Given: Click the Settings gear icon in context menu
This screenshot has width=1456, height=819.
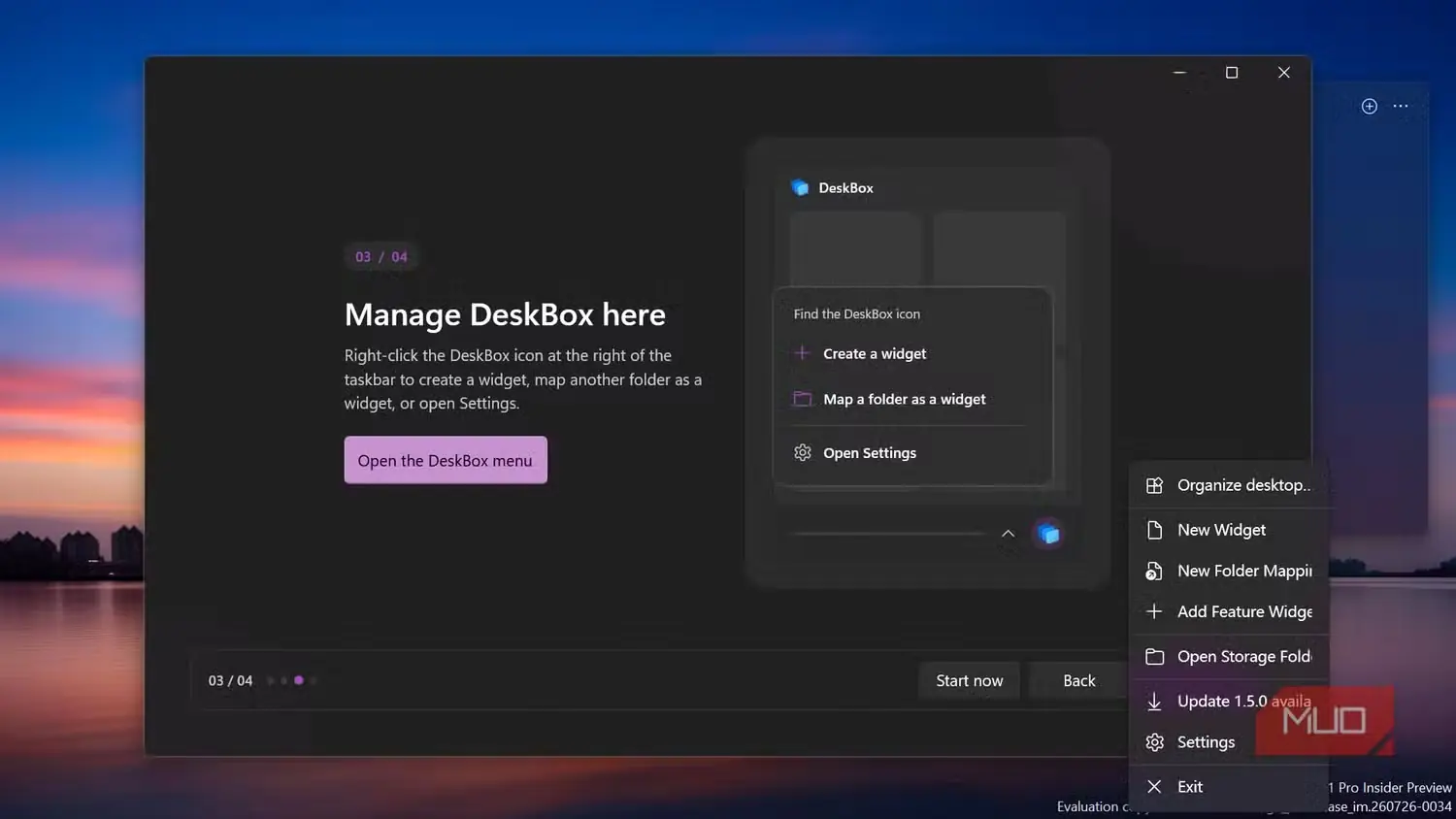Looking at the screenshot, I should [x=1154, y=742].
